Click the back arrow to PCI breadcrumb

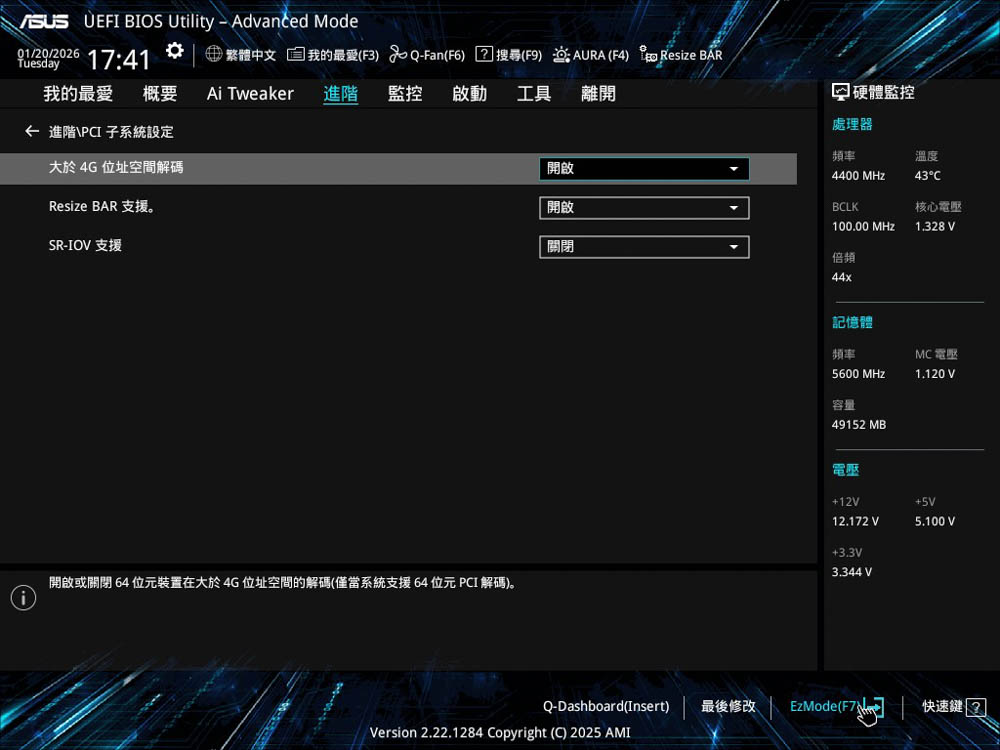pos(32,132)
